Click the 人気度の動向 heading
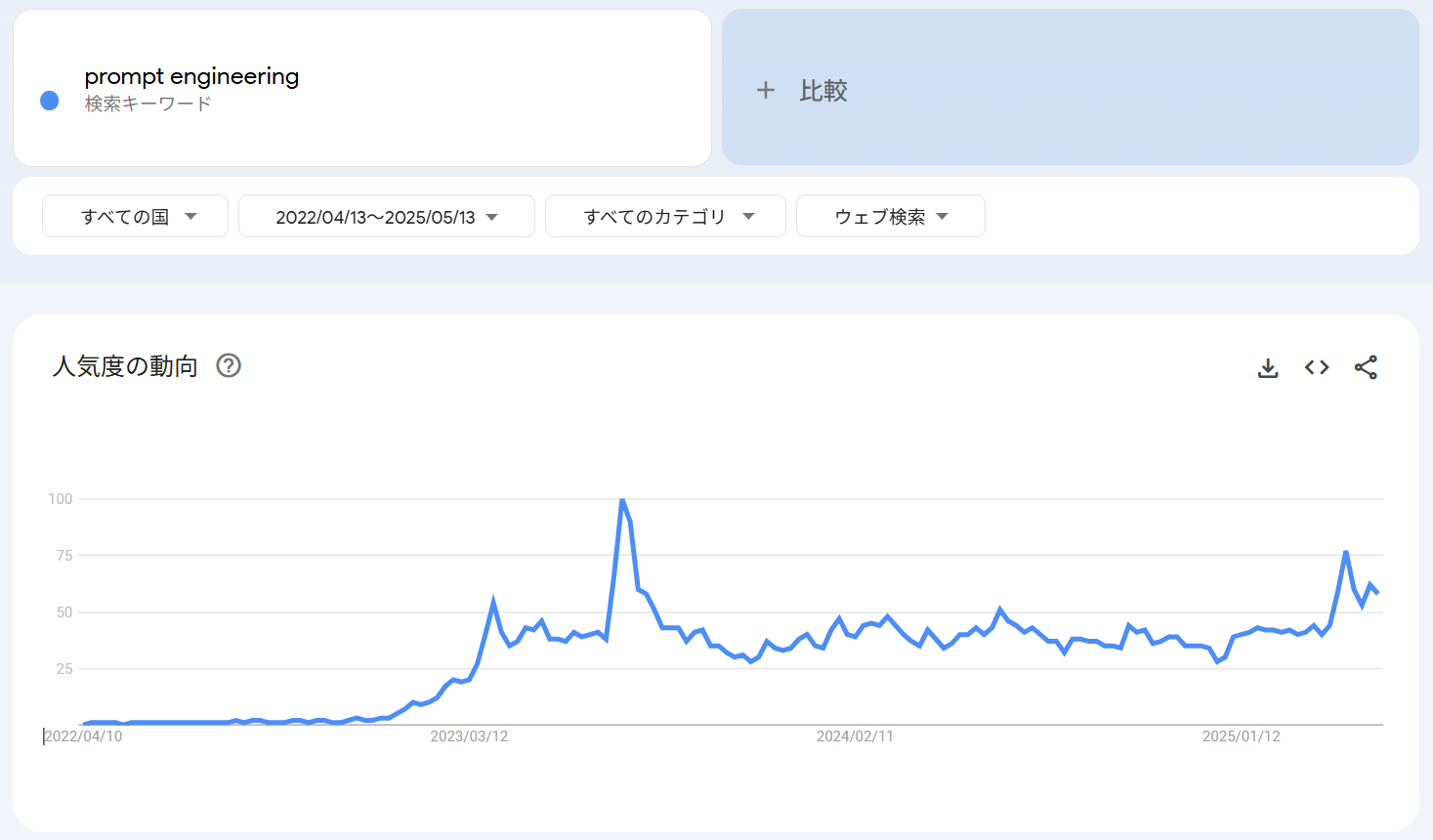 [x=125, y=366]
